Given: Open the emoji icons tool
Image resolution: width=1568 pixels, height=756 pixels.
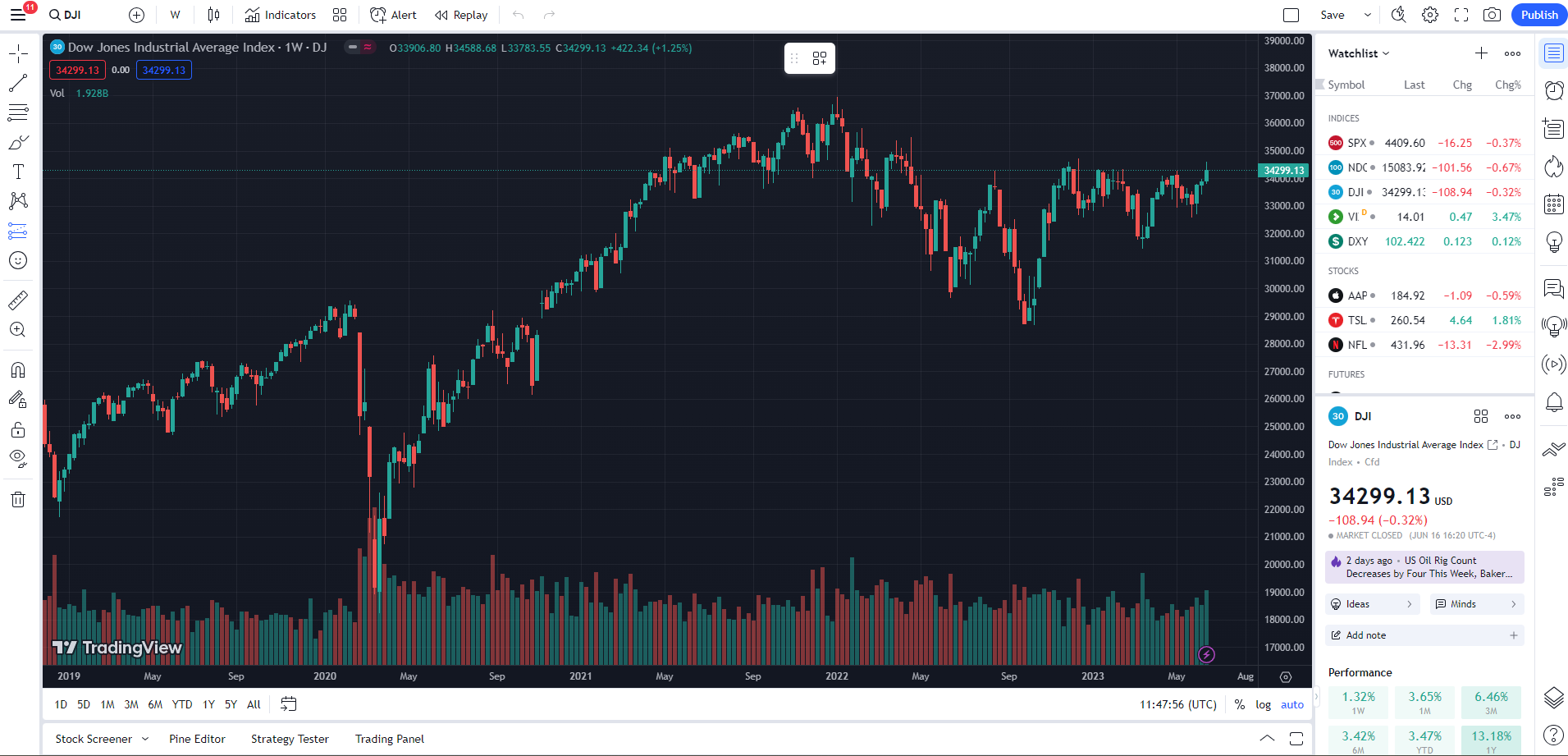Looking at the screenshot, I should coord(18,260).
